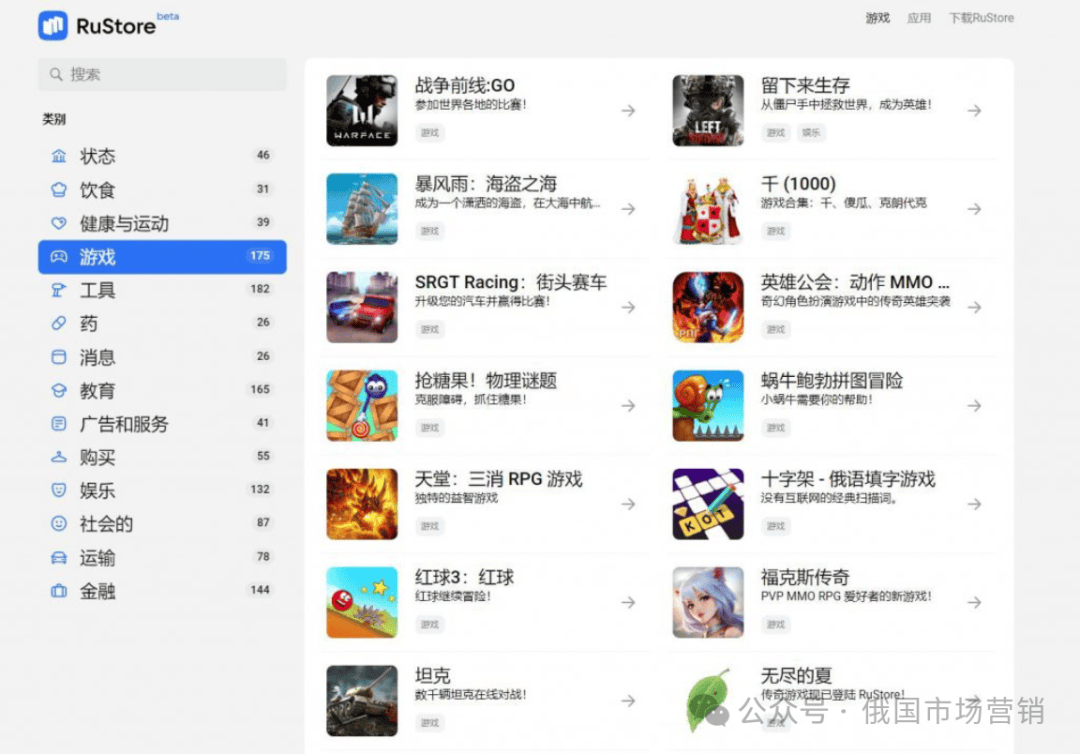This screenshot has height=754, width=1080.
Task: Open the pirate ship icon for 暴风雨：海盗之海
Action: tap(362, 209)
